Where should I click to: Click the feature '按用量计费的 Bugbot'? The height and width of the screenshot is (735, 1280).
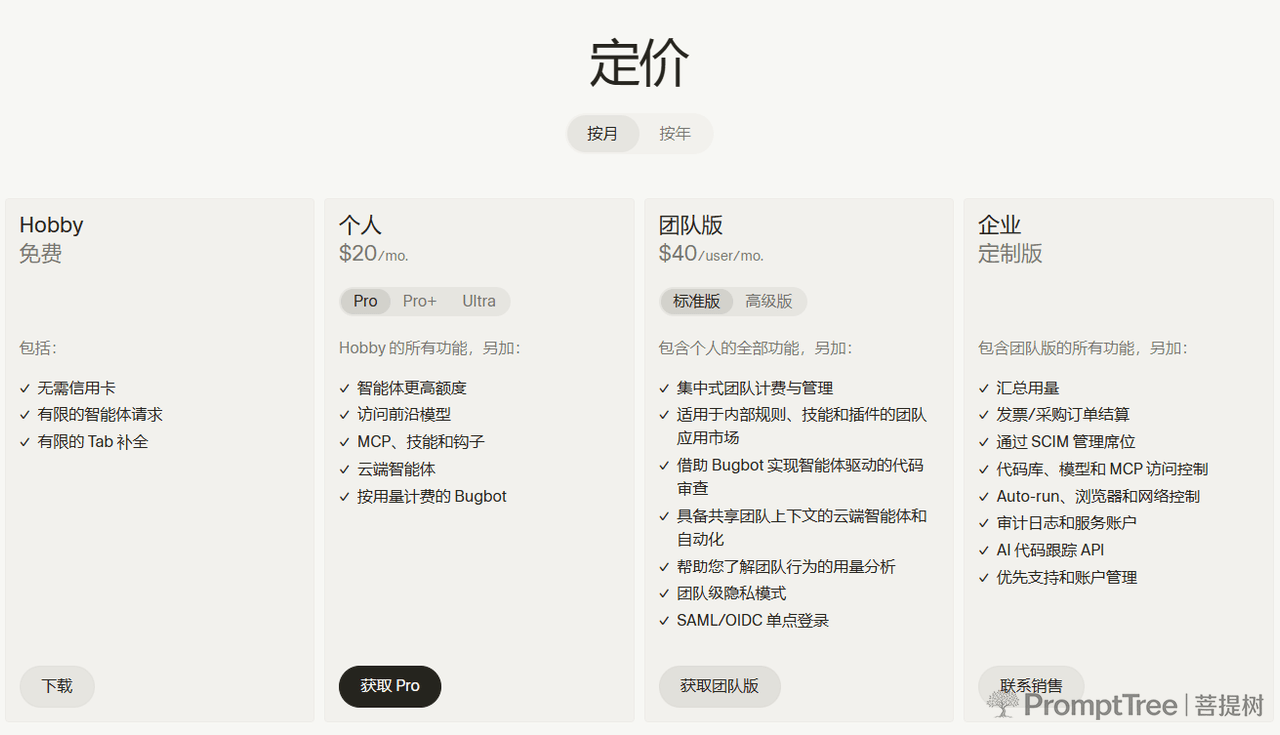pos(432,496)
